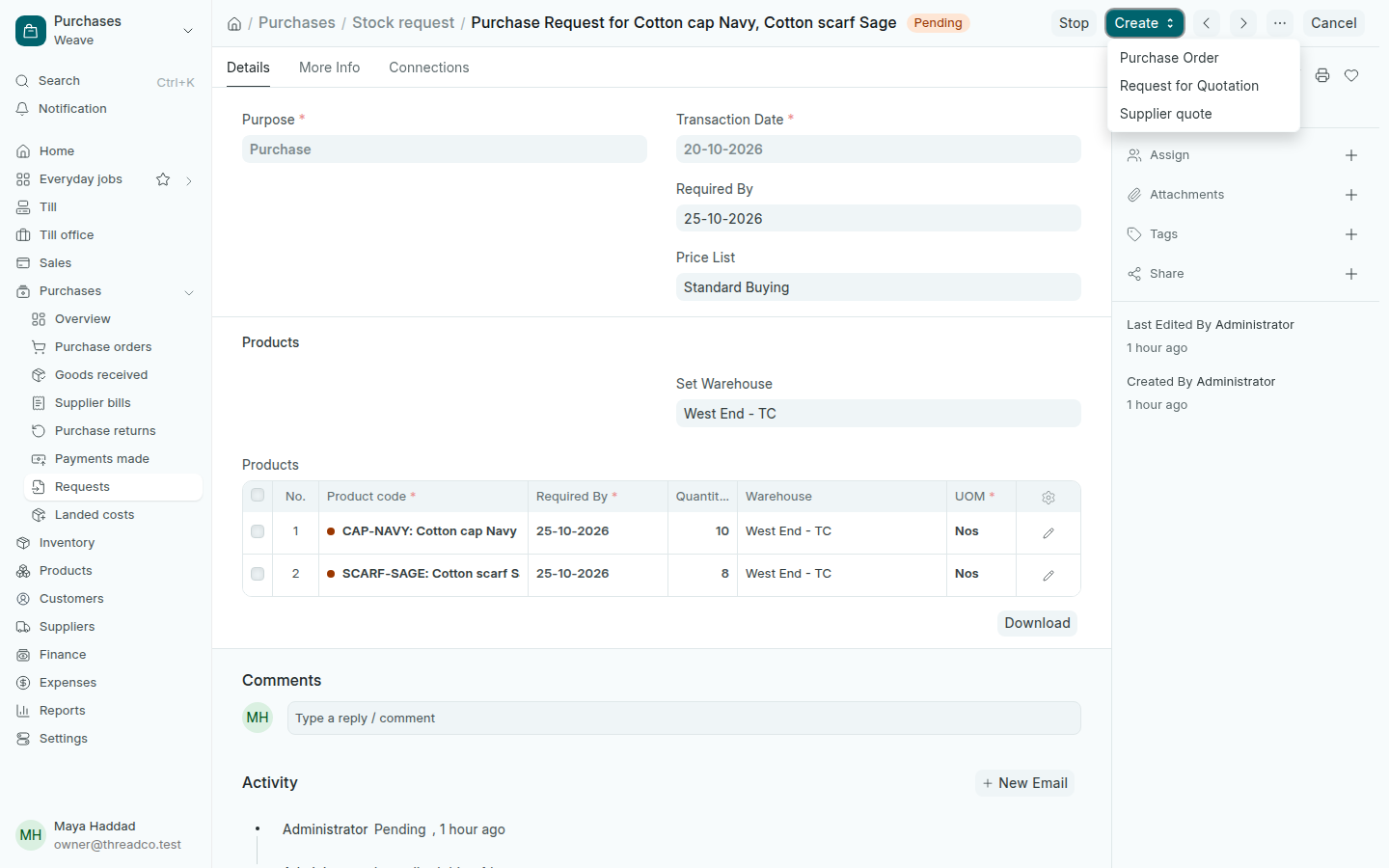Add an assignee with the plus icon

(1351, 155)
